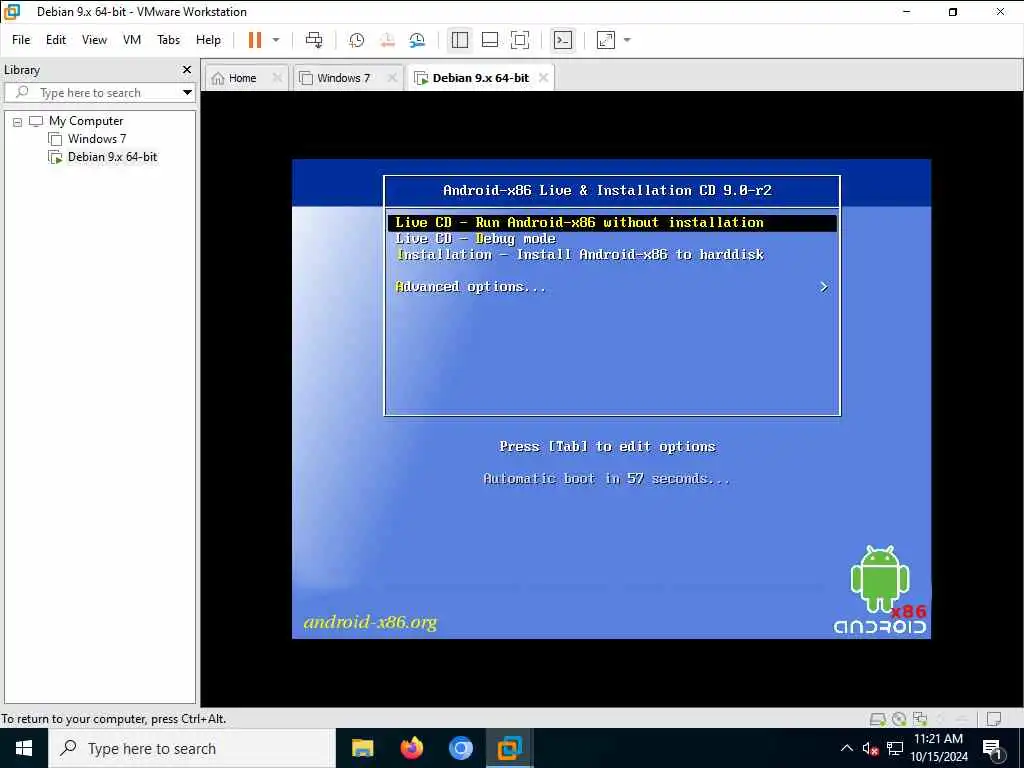Close the Windows 7 tab
Viewport: 1024px width, 768px height.
(392, 78)
